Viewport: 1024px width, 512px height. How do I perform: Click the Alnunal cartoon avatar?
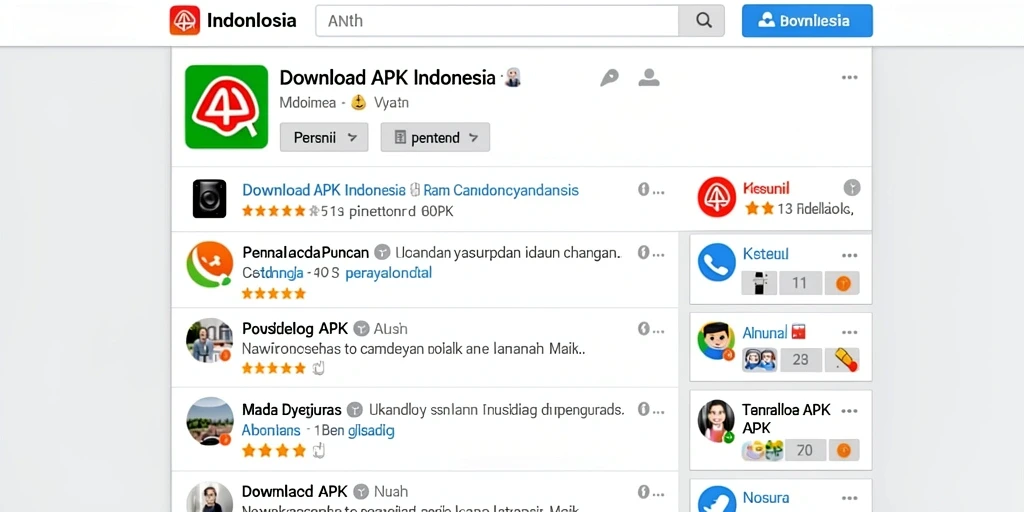coord(716,341)
